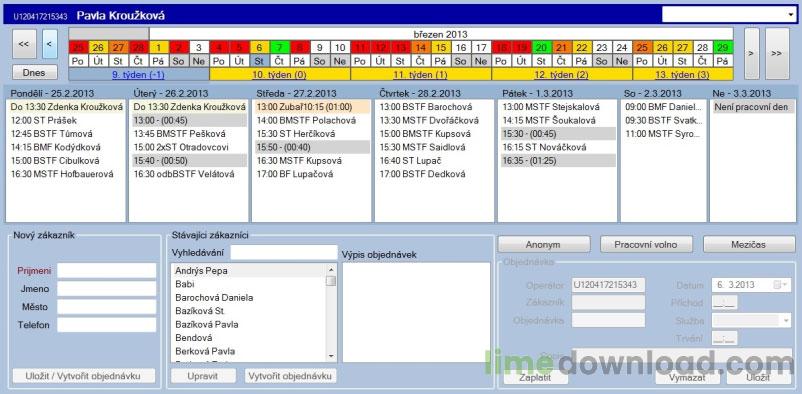Focus the Příjmení input field
This screenshot has height=394, width=802.
(x=106, y=271)
